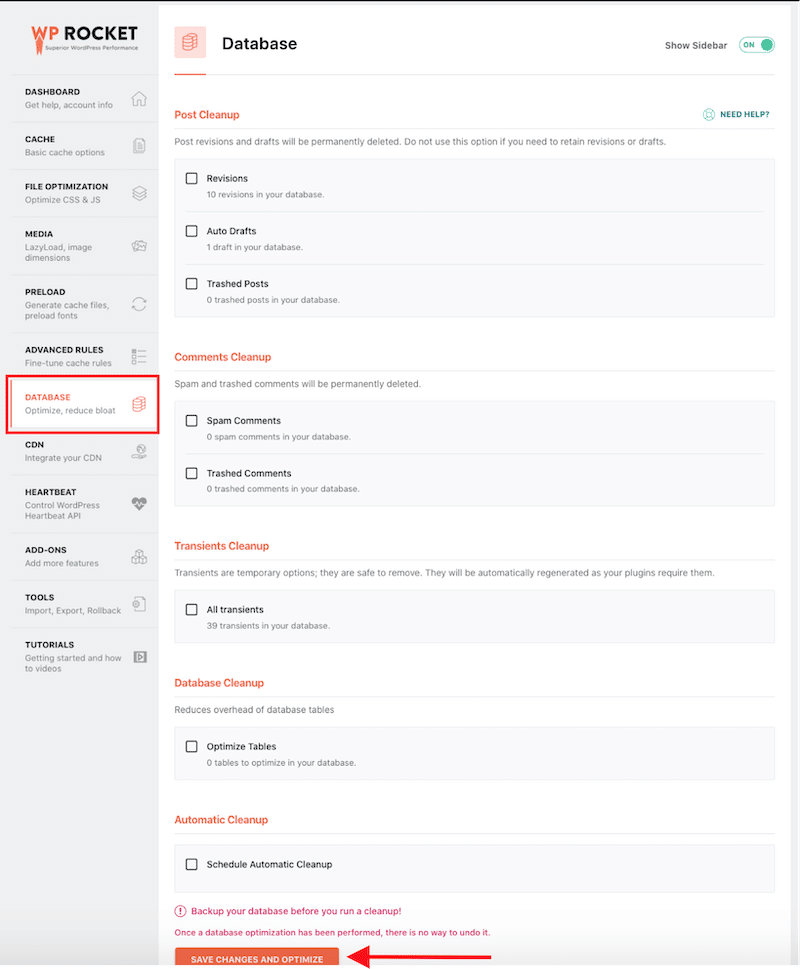This screenshot has width=800, height=969.
Task: Check the Spam Comments option
Action: coord(191,420)
